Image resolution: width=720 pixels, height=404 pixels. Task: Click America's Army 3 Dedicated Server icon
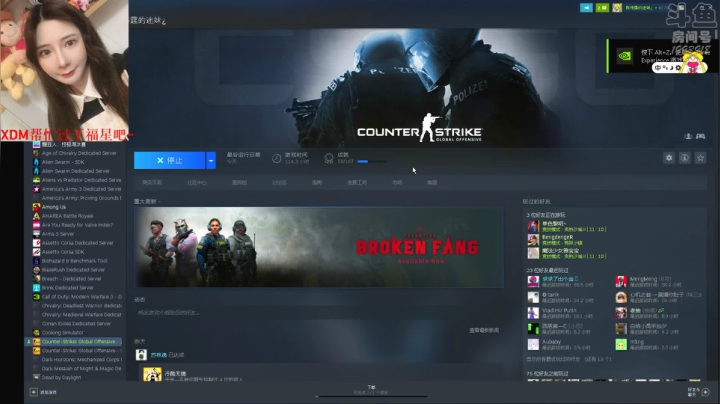[x=36, y=189]
